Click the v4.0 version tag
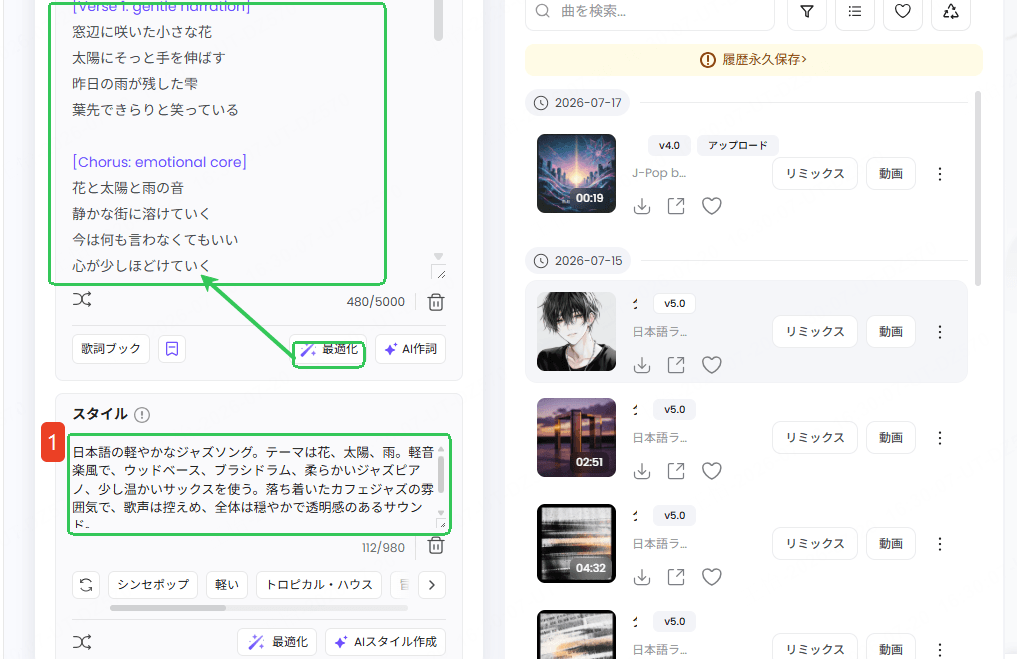The image size is (1017, 659). [x=669, y=145]
